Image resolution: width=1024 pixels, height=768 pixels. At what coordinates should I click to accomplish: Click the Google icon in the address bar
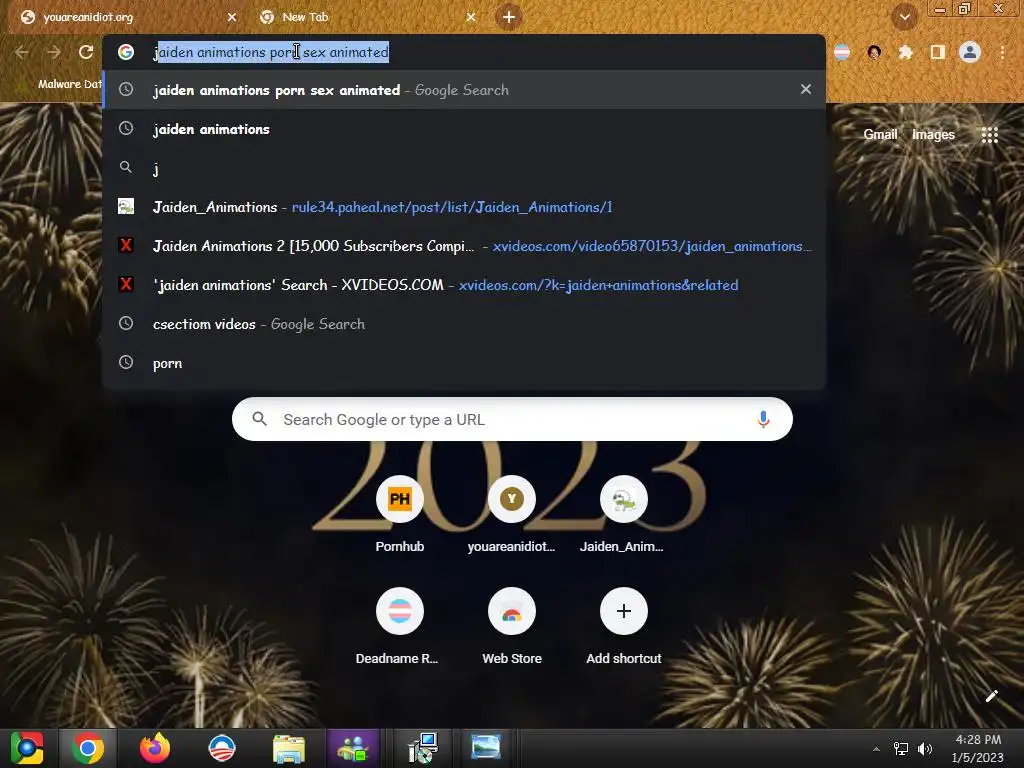pyautogui.click(x=126, y=52)
